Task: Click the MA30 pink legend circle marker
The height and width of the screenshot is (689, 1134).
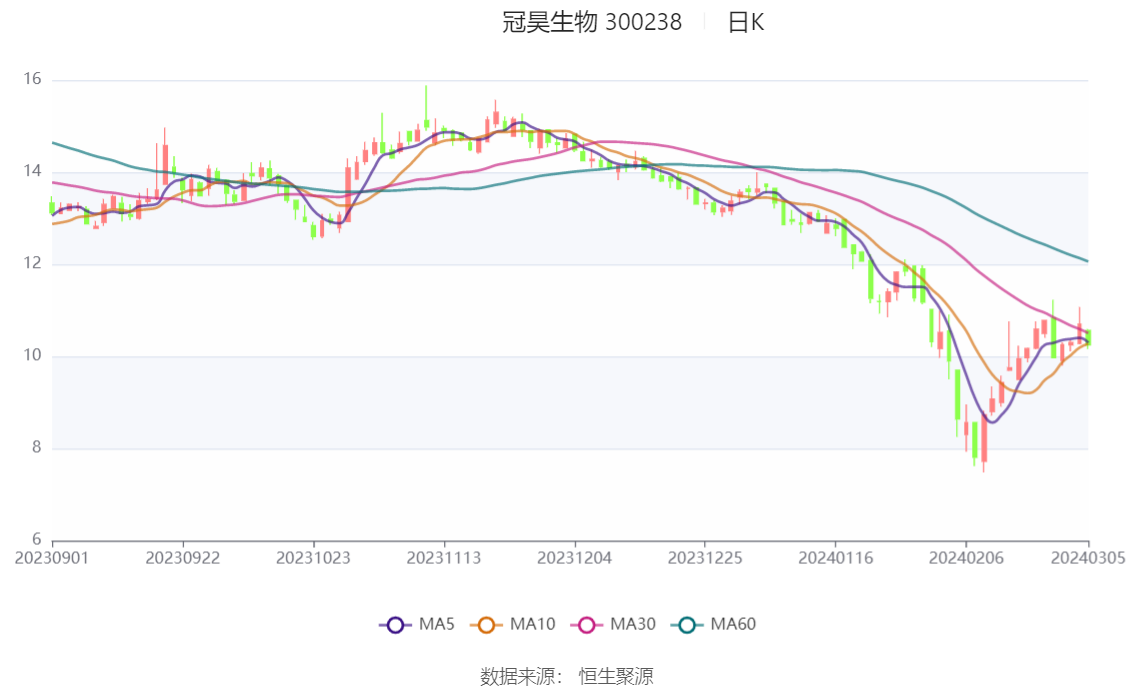Action: [x=587, y=625]
